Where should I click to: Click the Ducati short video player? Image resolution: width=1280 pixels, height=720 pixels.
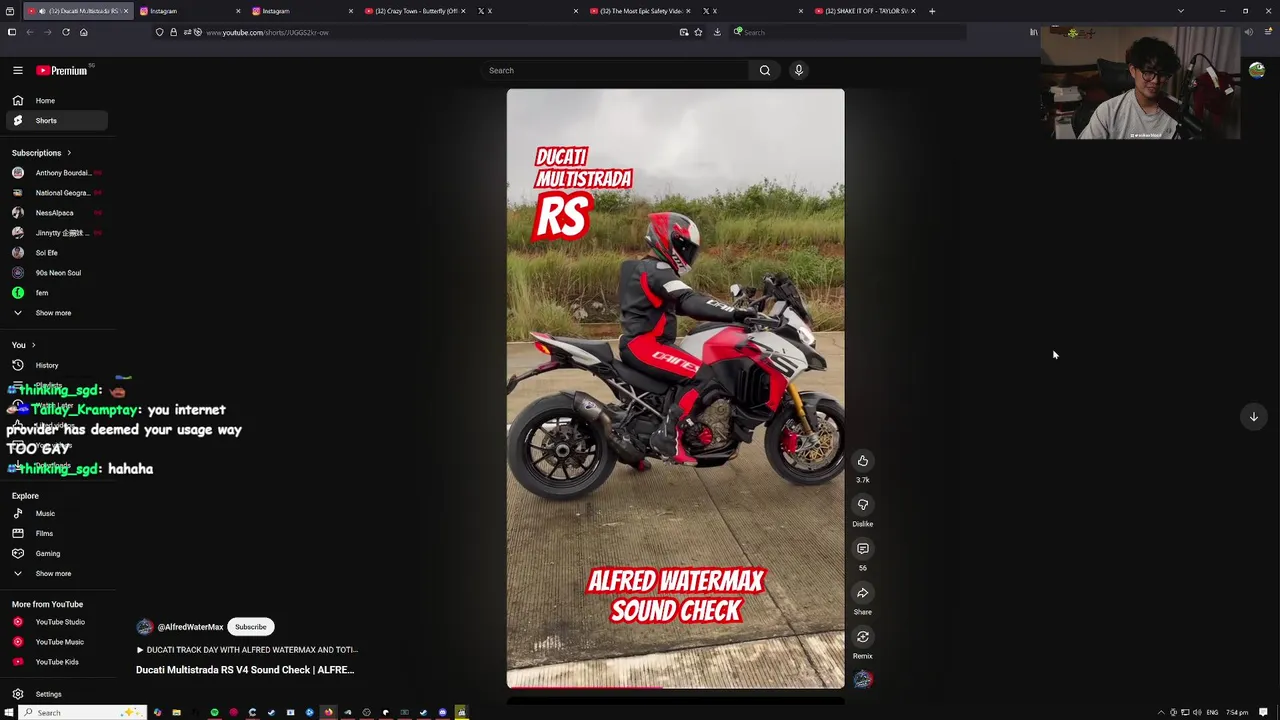[675, 388]
